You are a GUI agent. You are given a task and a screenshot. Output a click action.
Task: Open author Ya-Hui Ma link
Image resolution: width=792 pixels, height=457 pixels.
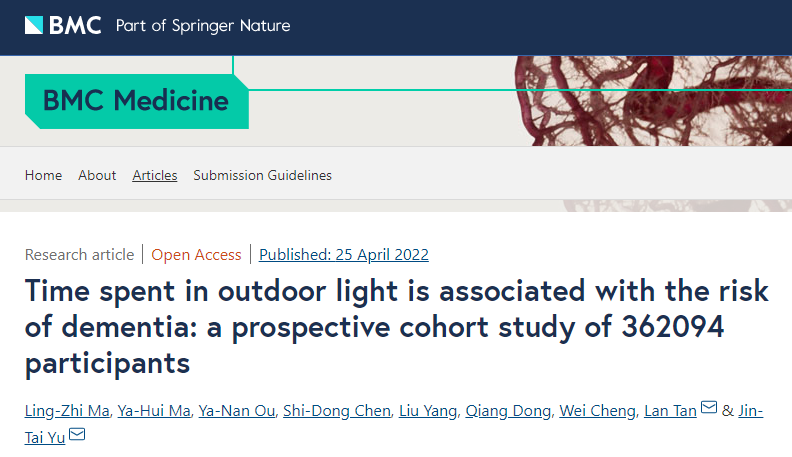pyautogui.click(x=154, y=411)
